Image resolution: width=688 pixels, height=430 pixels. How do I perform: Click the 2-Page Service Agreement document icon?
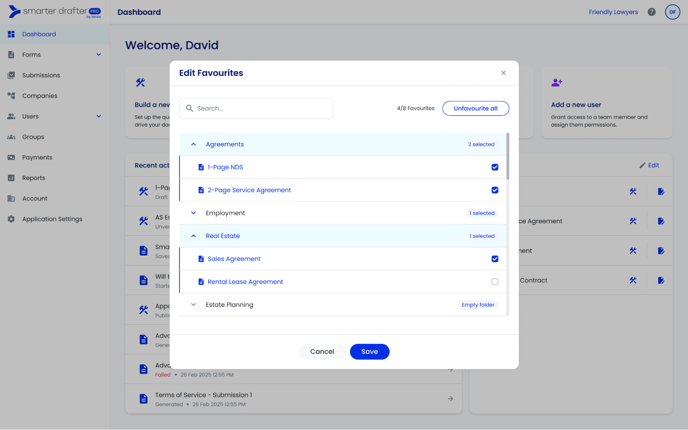pyautogui.click(x=201, y=190)
